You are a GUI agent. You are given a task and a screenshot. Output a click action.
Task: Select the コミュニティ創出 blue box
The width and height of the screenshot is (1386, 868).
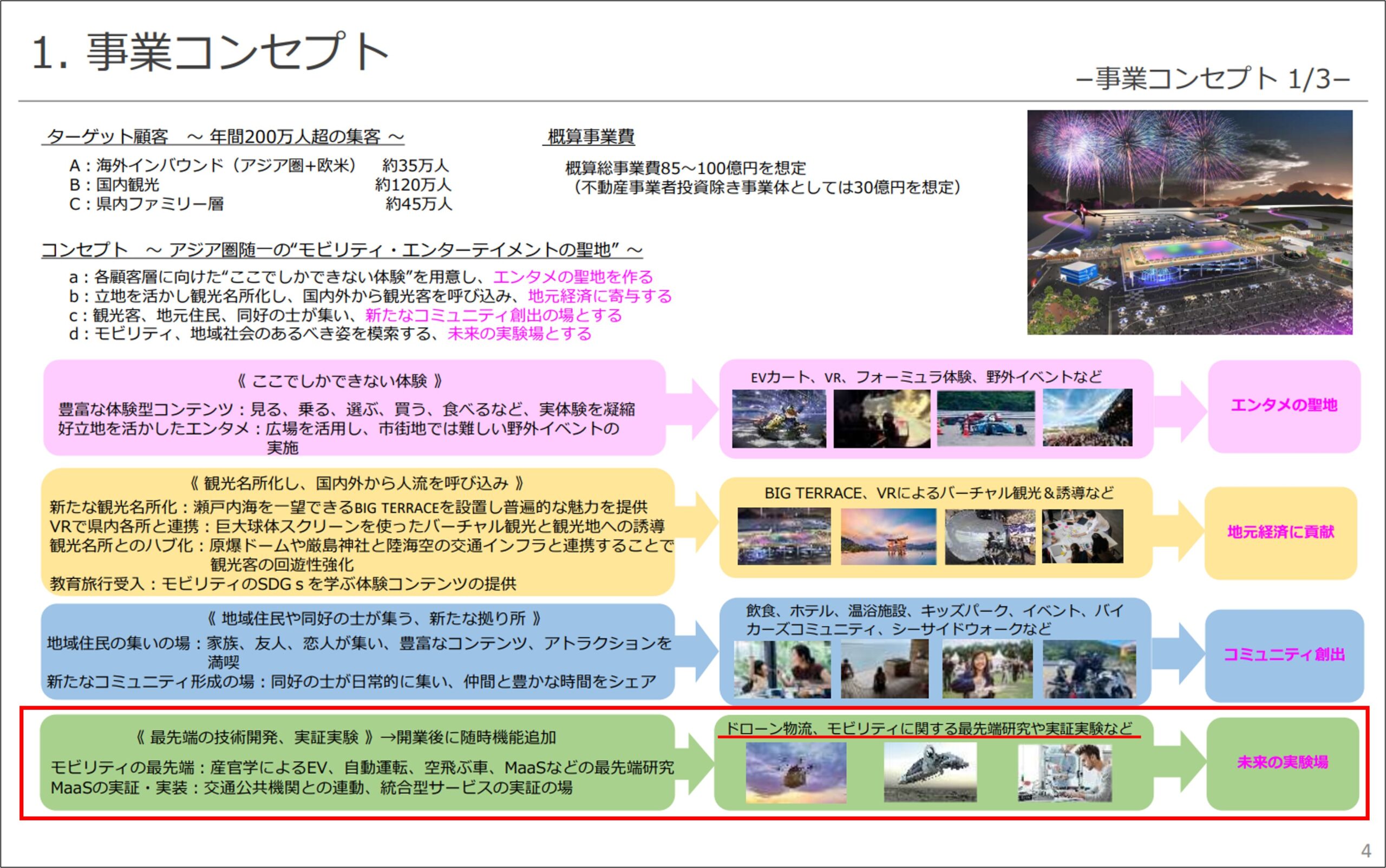click(1284, 655)
